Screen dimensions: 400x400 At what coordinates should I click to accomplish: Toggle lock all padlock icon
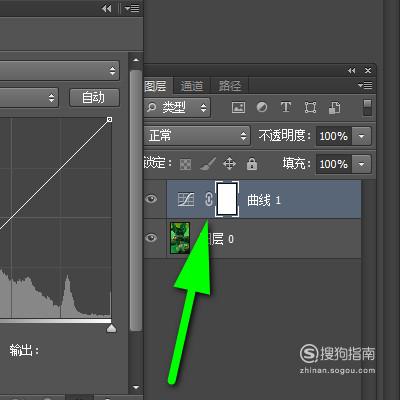pos(252,164)
